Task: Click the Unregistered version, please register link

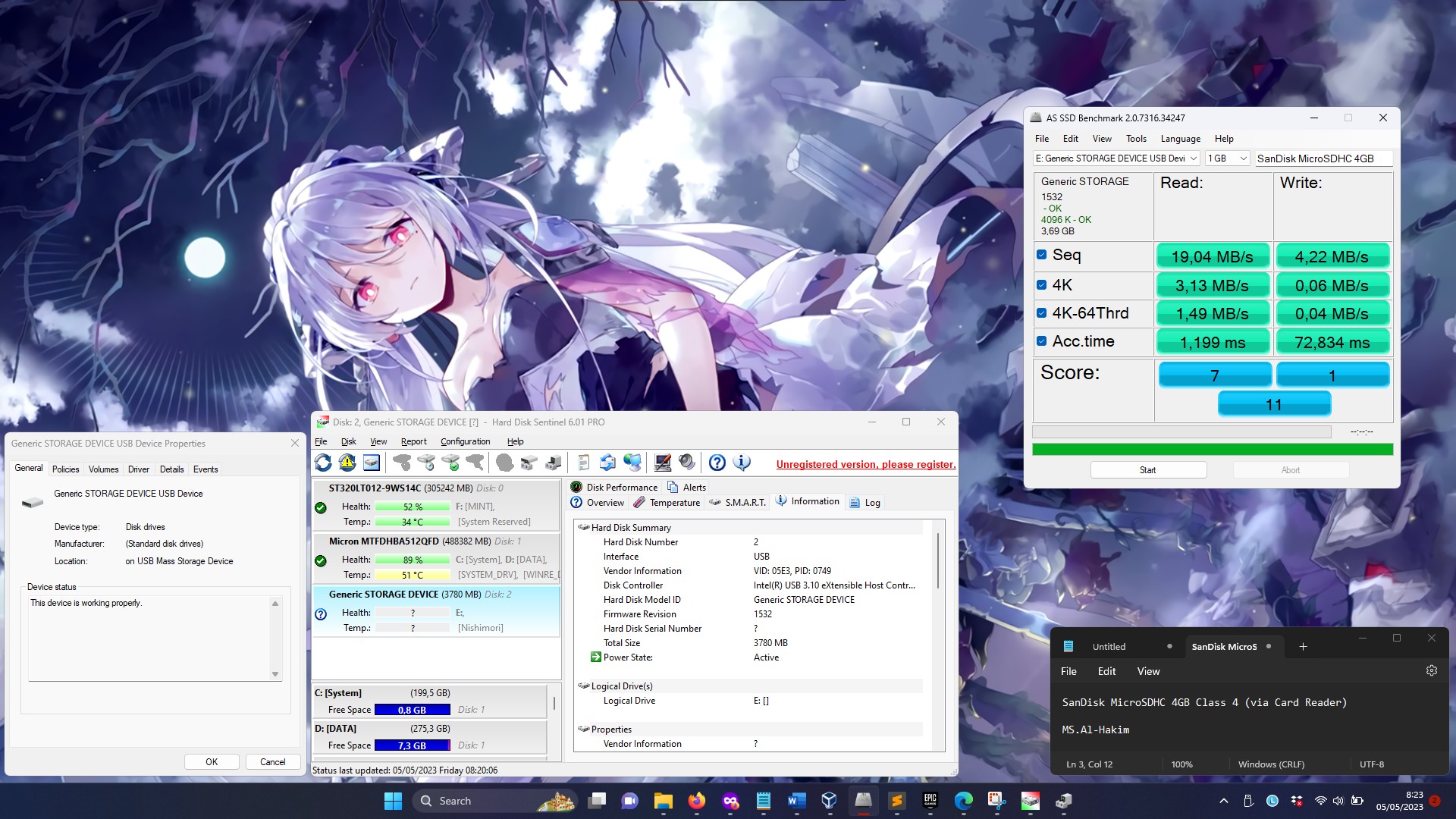Action: click(x=866, y=465)
